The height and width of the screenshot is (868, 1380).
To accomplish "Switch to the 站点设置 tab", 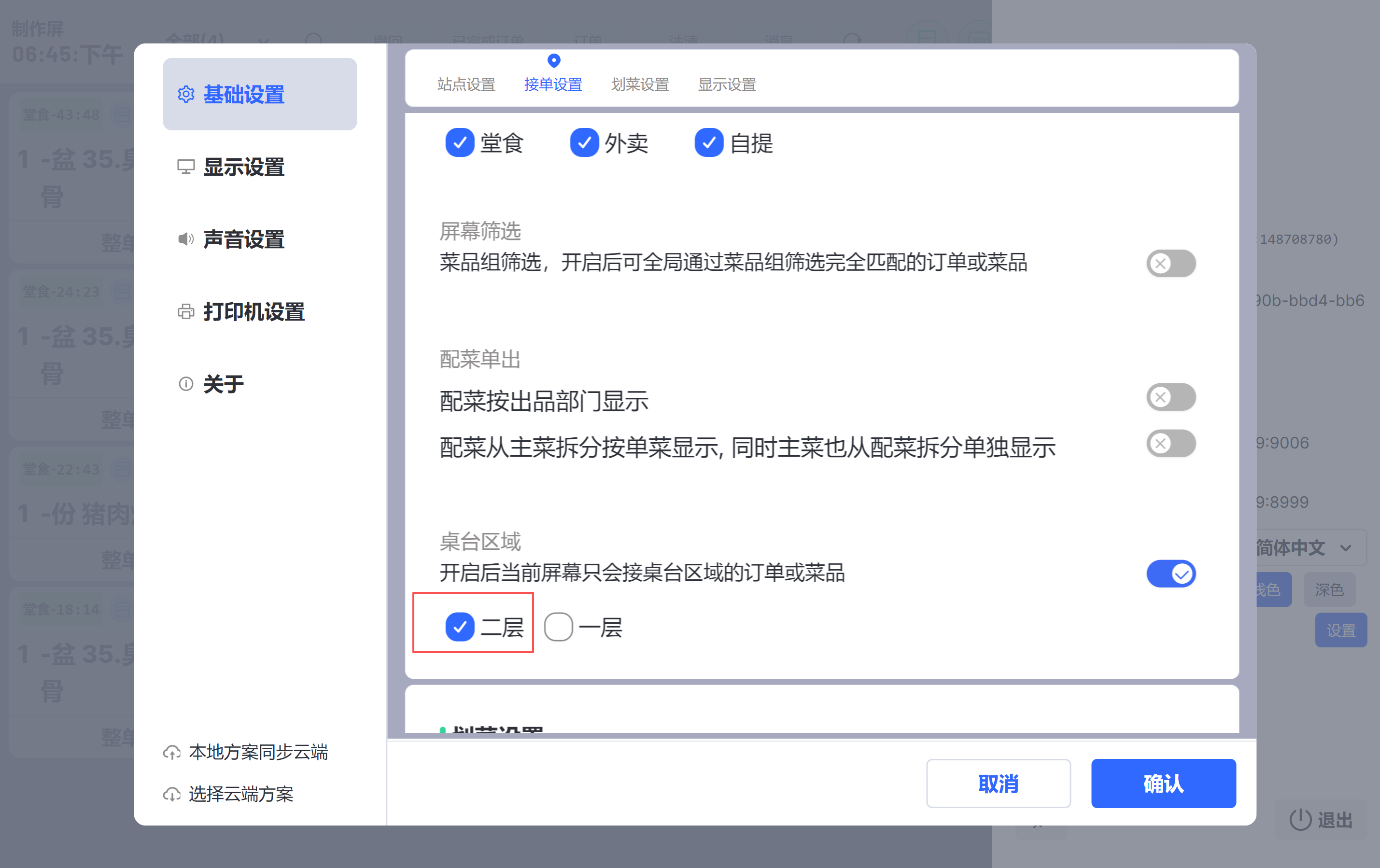I will pos(466,85).
